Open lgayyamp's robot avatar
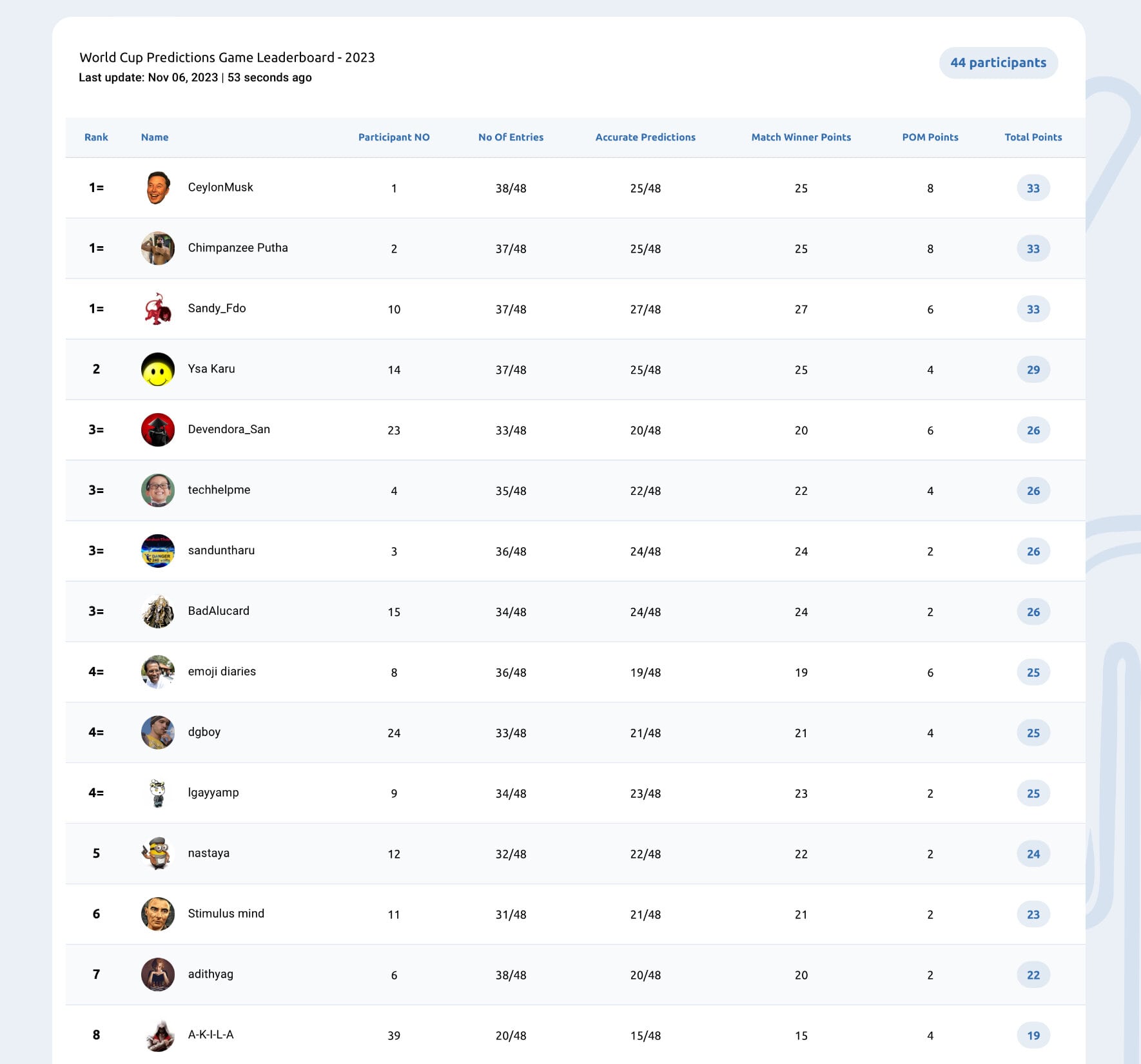The image size is (1141, 1064). (158, 793)
